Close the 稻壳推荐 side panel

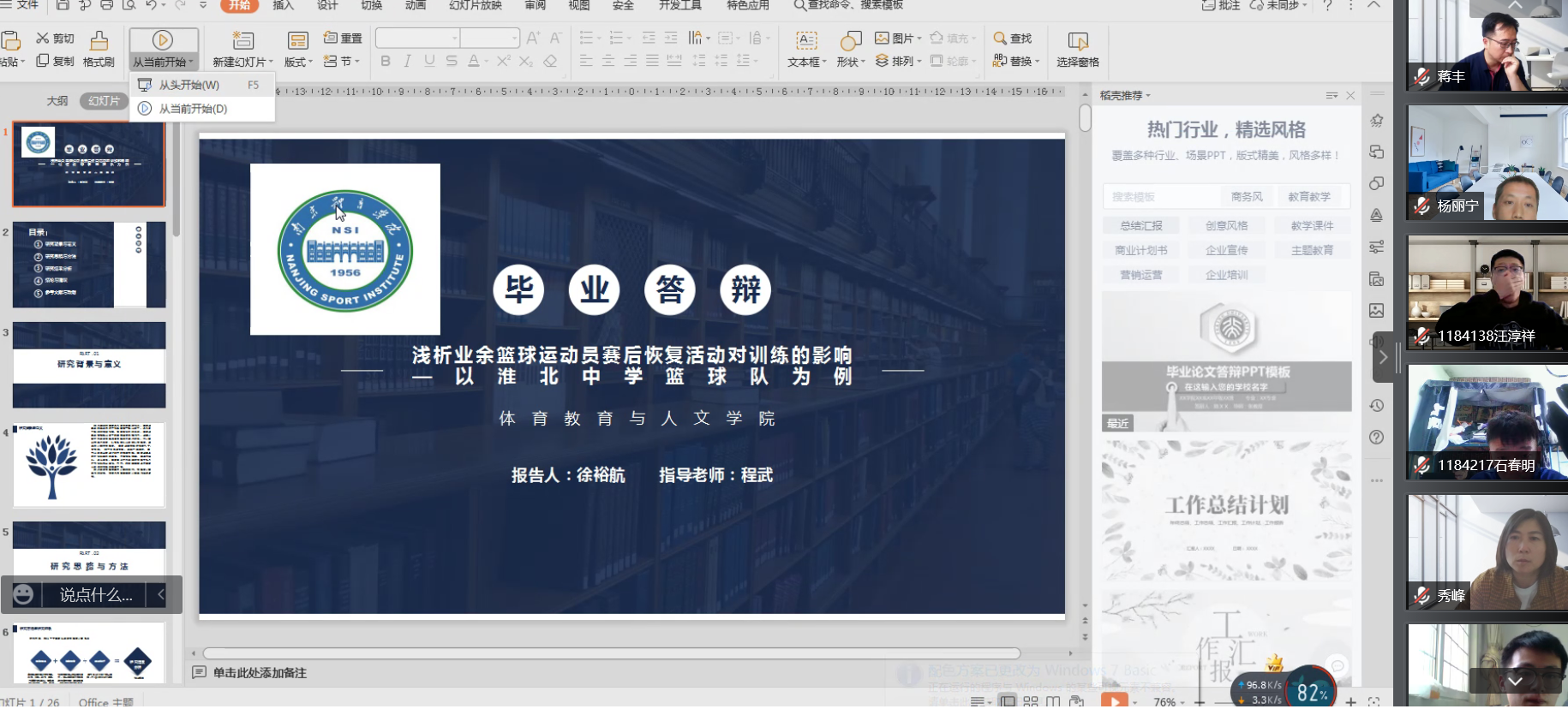pos(1350,96)
